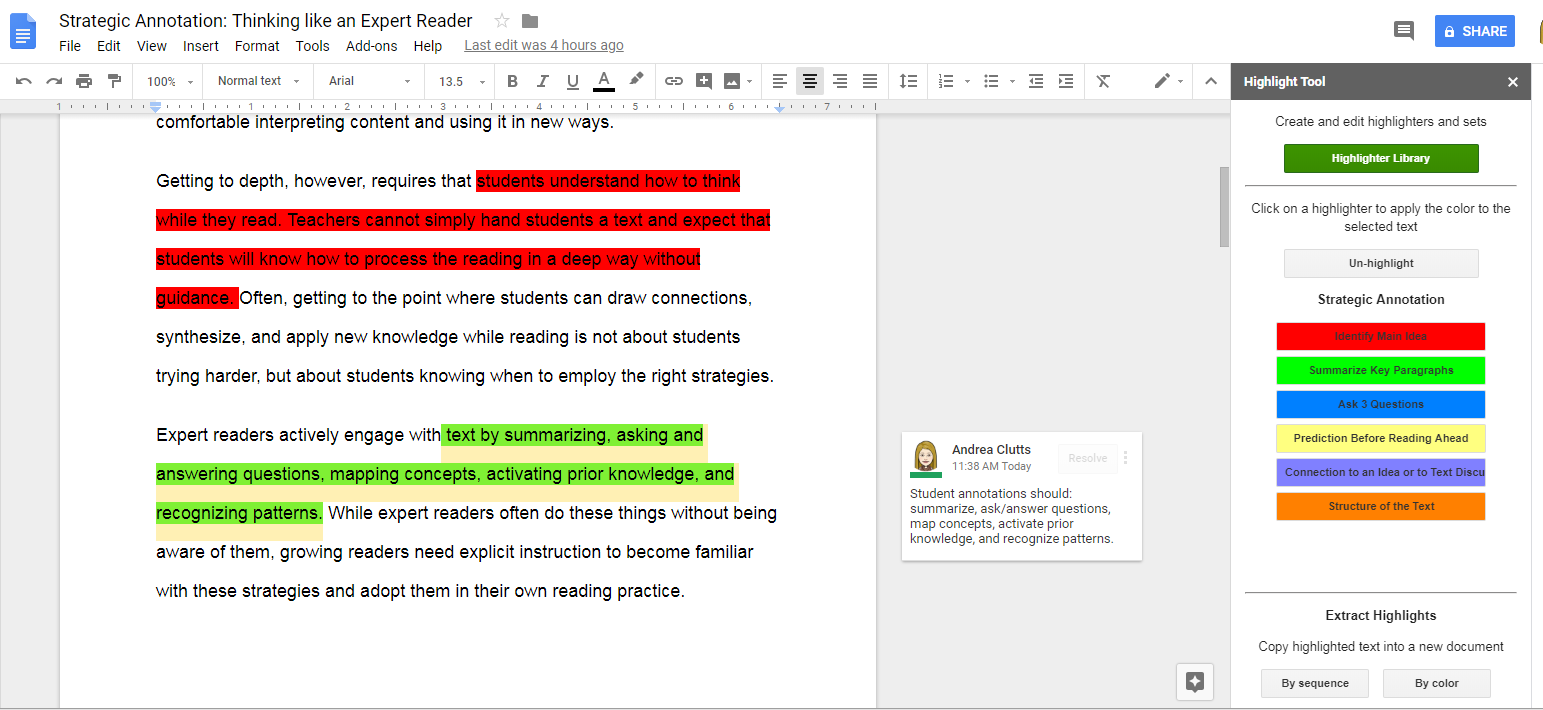Screen dimensions: 1543x710
Task: Insert an image
Action: tap(733, 81)
